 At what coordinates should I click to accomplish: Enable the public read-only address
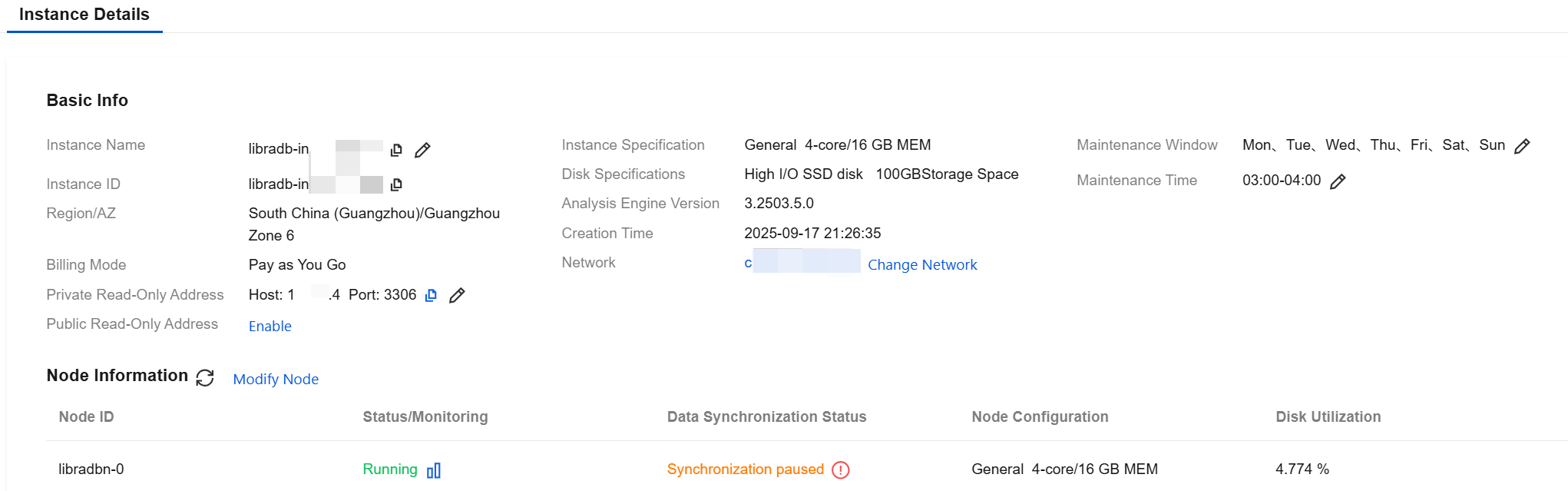[270, 326]
